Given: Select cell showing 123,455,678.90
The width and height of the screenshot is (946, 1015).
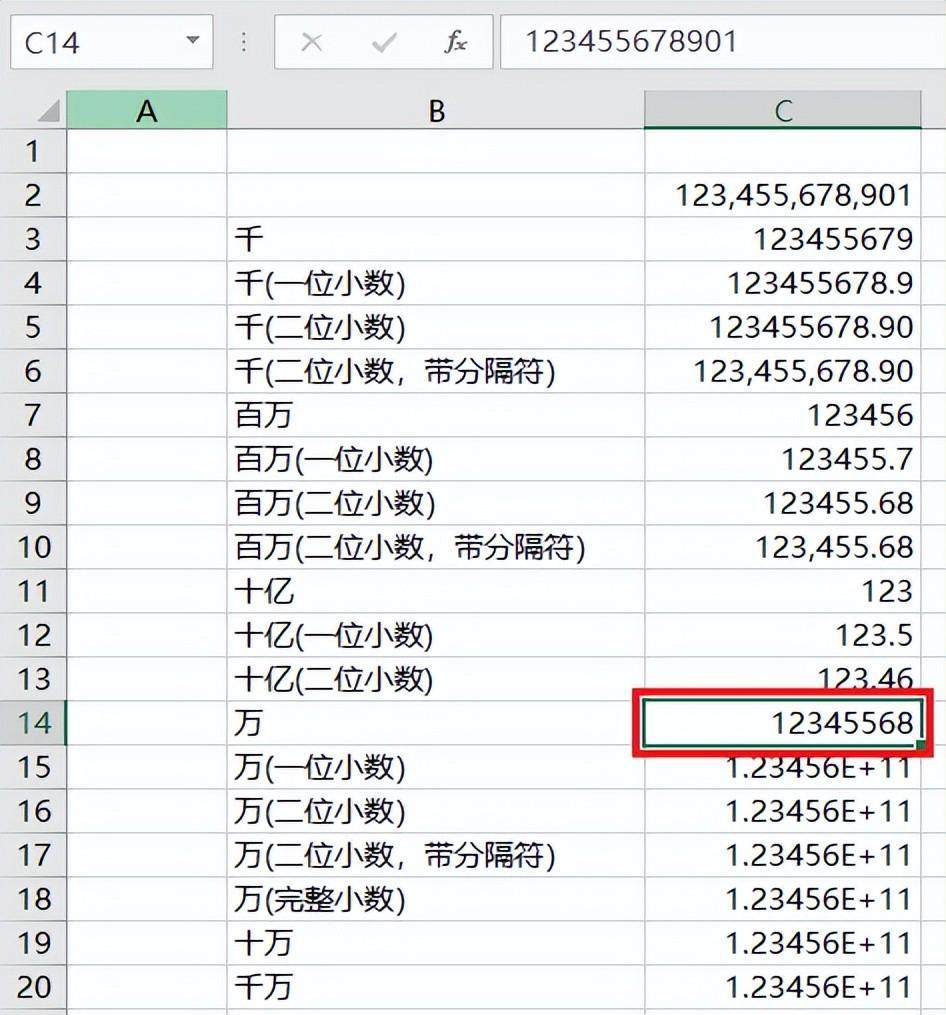Looking at the screenshot, I should pos(783,372).
